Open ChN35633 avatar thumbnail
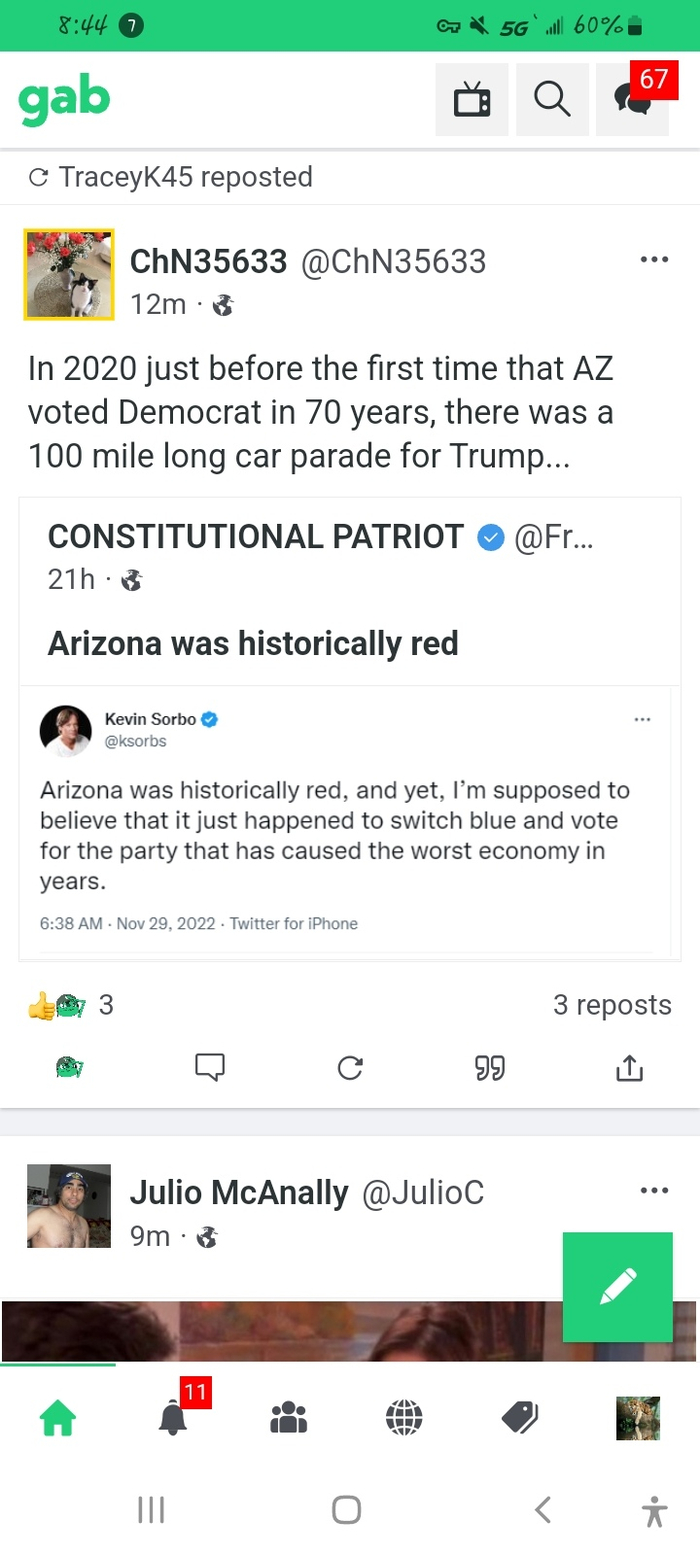 [69, 275]
